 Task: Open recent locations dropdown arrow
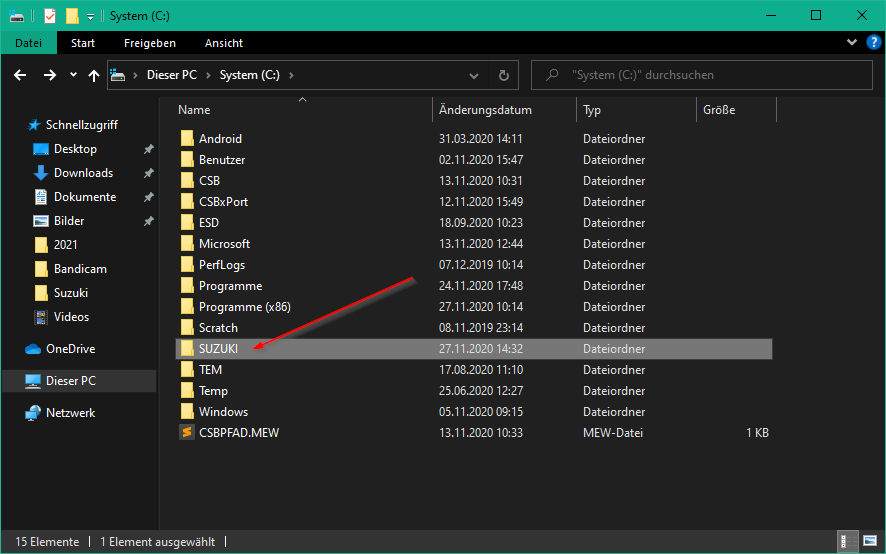73,75
